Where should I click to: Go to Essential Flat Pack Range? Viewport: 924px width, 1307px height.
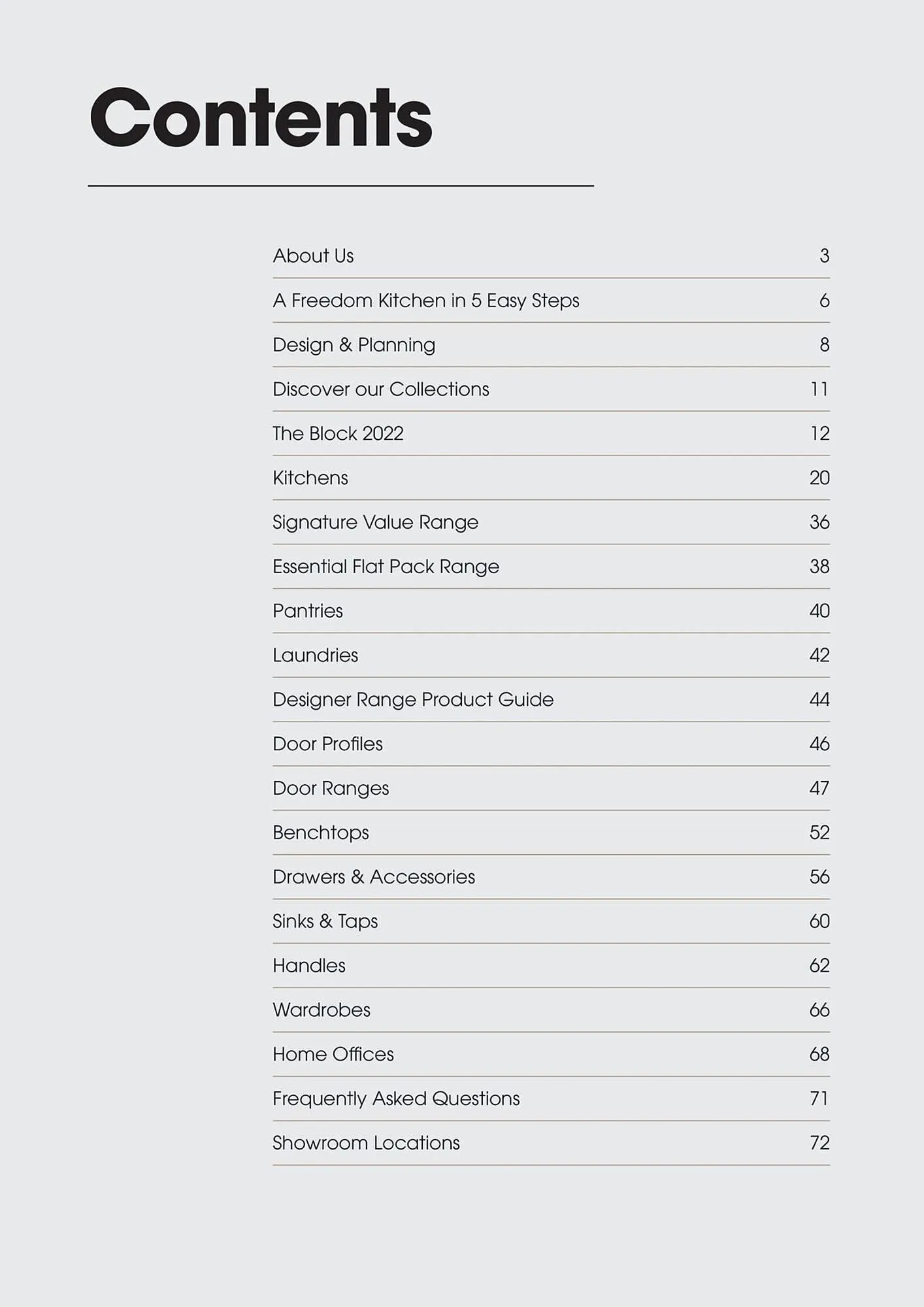coord(386,567)
